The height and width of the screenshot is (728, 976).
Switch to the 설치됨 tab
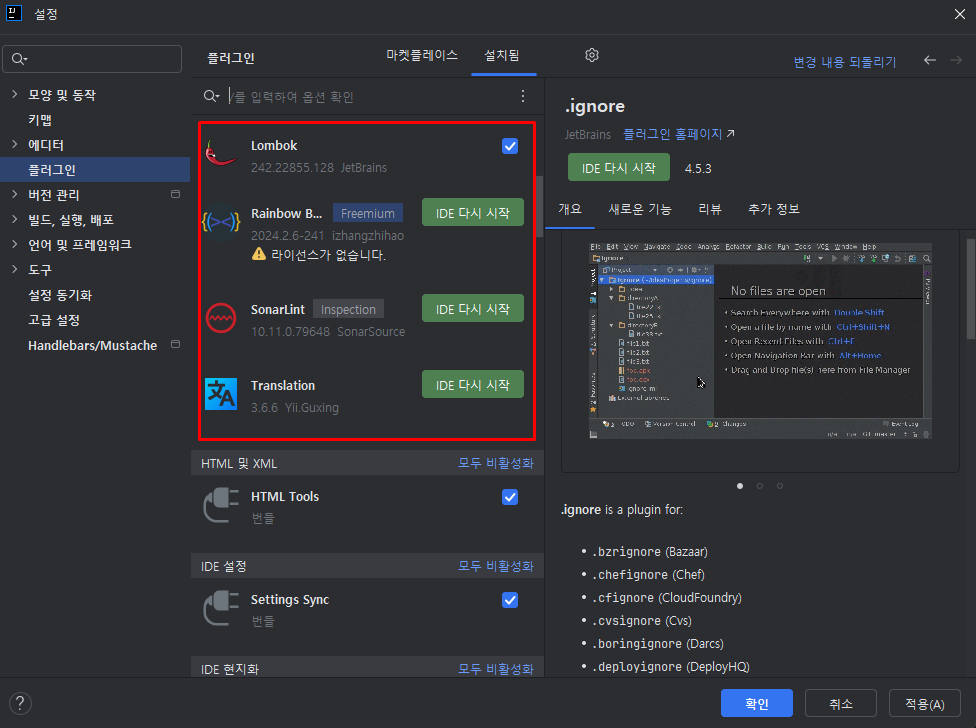502,55
